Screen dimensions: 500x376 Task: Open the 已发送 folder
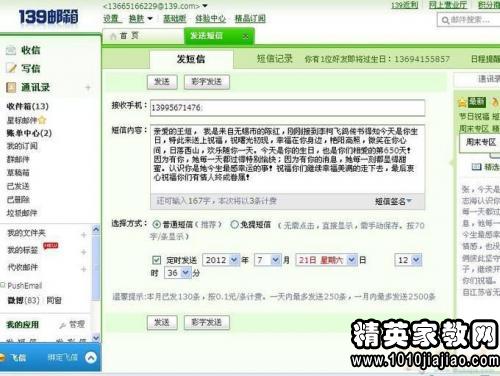18,186
